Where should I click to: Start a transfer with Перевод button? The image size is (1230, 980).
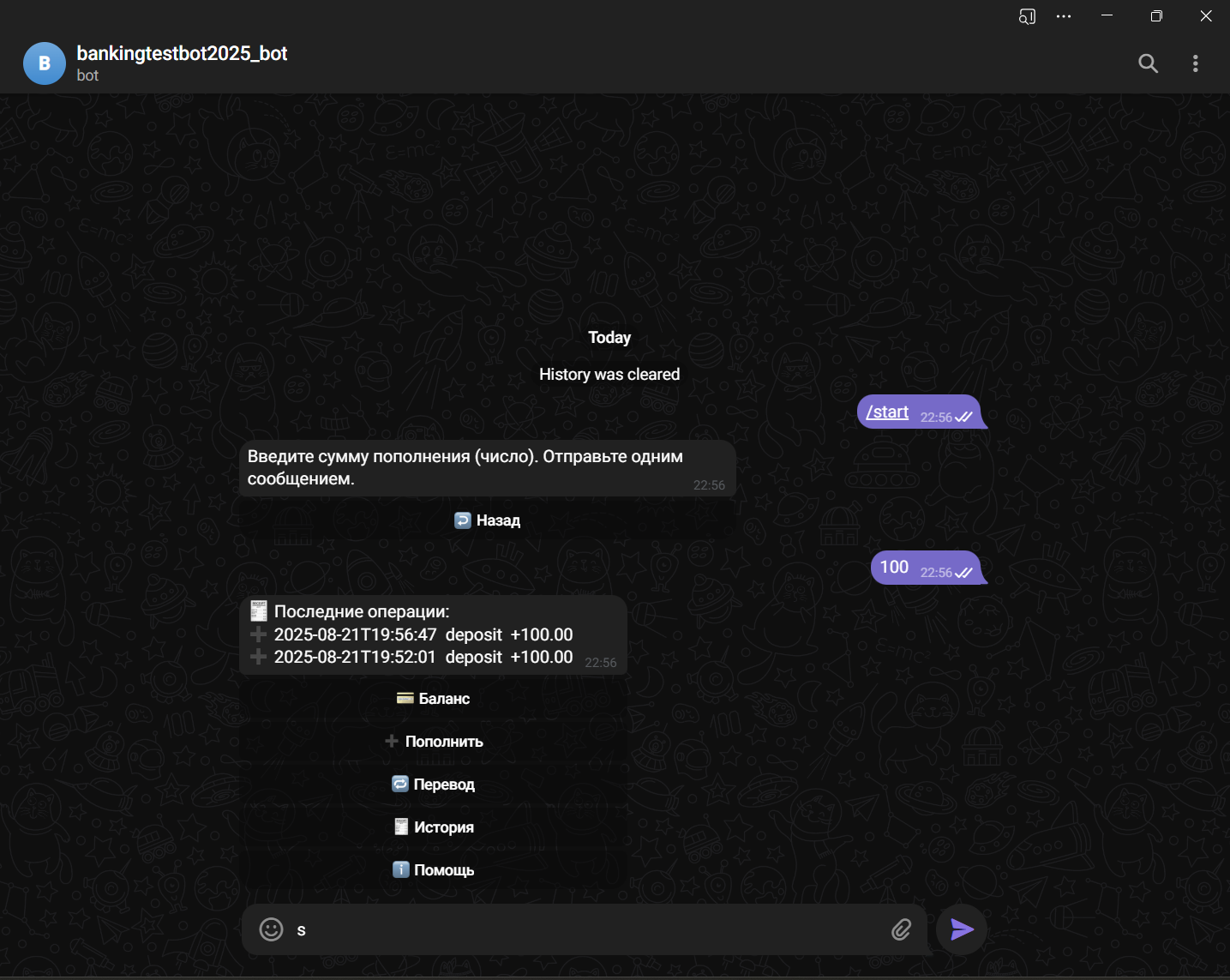(433, 785)
